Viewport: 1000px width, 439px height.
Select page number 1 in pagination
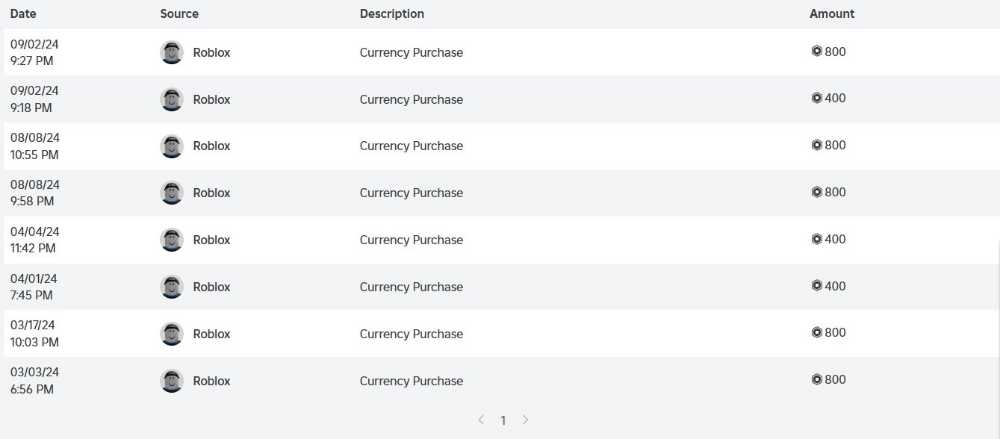(x=503, y=421)
